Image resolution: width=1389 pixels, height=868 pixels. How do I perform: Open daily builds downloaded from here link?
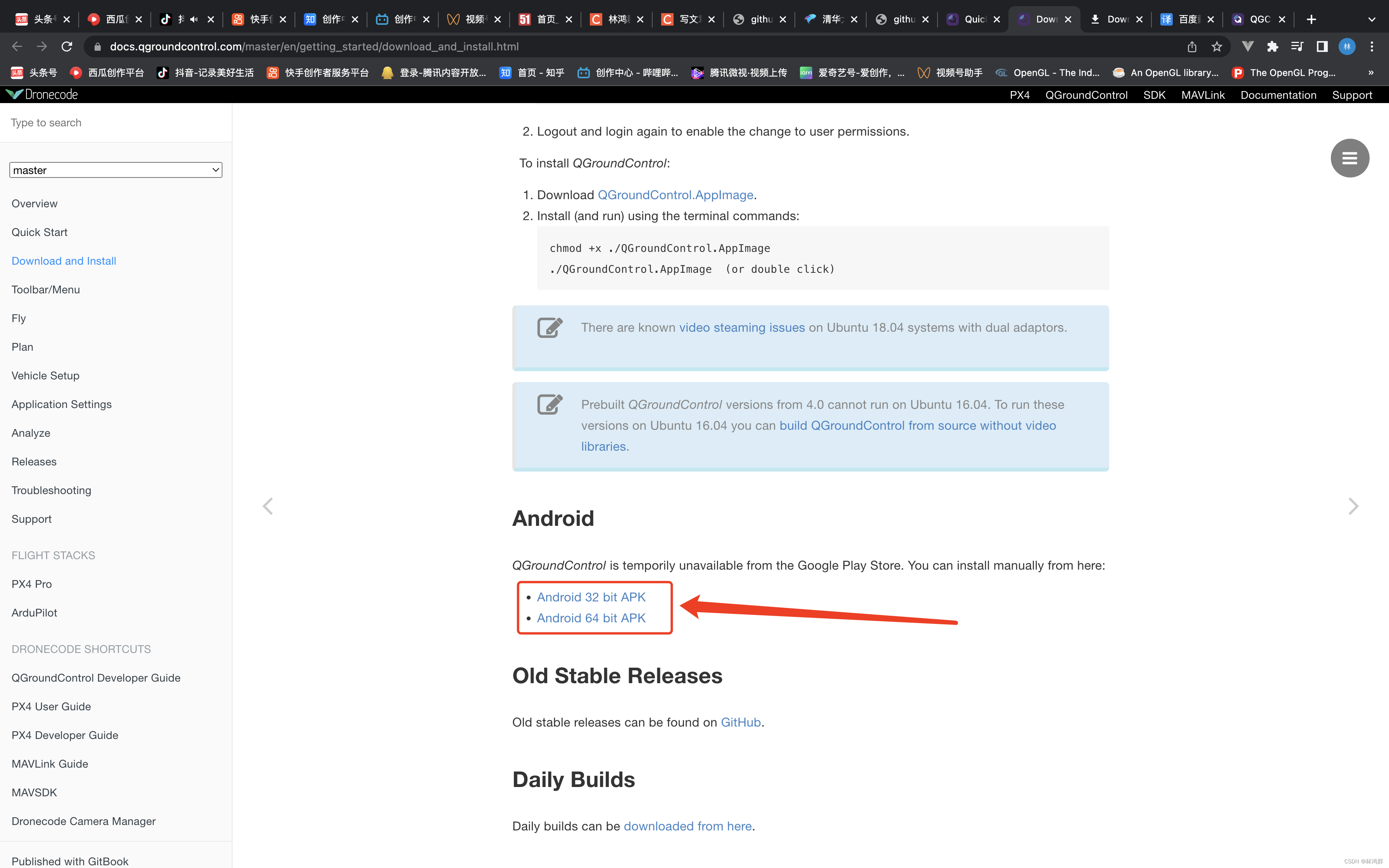point(687,827)
